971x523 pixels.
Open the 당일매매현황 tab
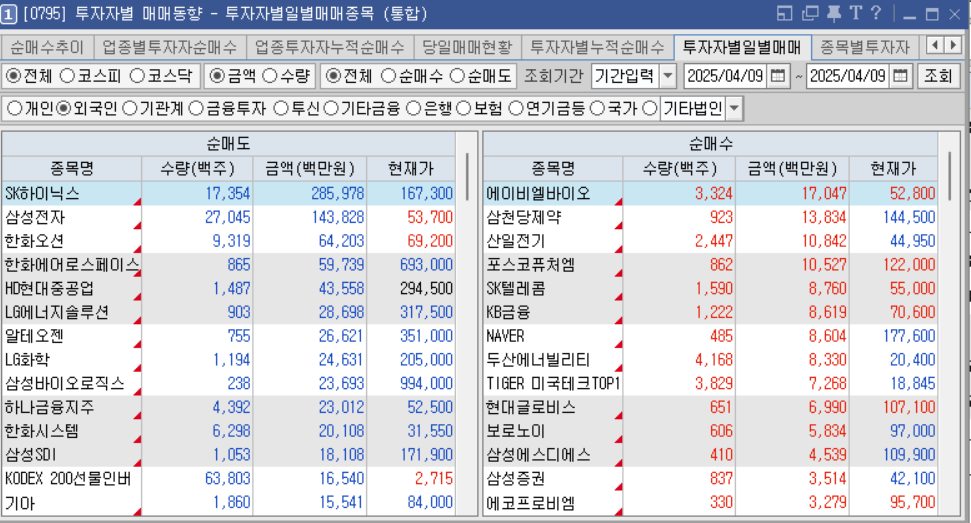(x=467, y=47)
